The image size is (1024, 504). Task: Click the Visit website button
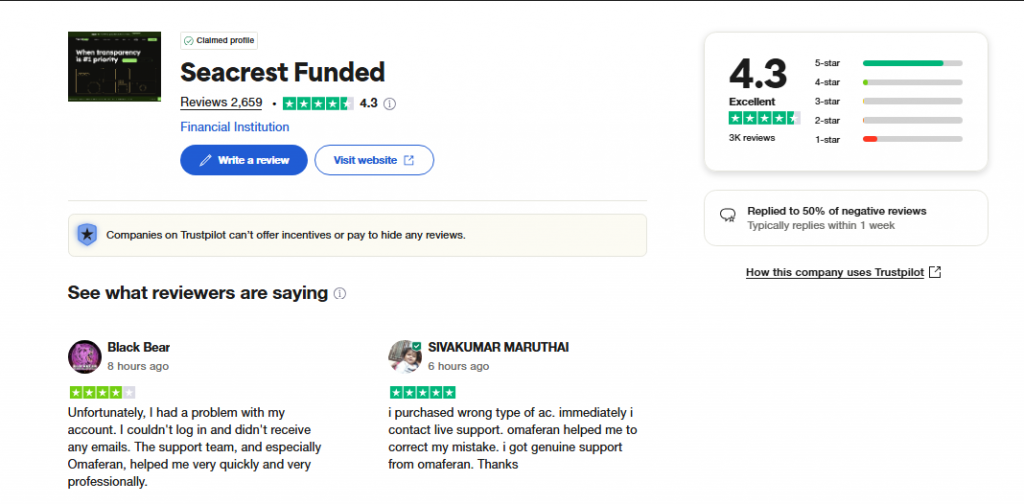click(x=374, y=160)
